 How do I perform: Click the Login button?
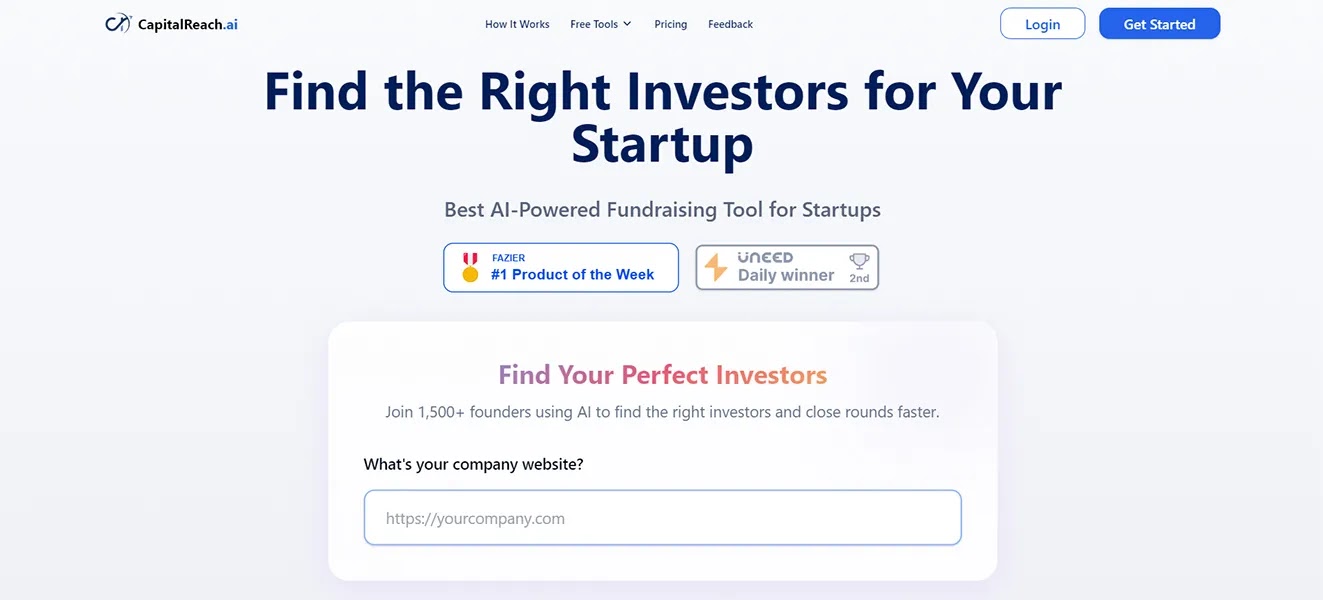tap(1042, 23)
